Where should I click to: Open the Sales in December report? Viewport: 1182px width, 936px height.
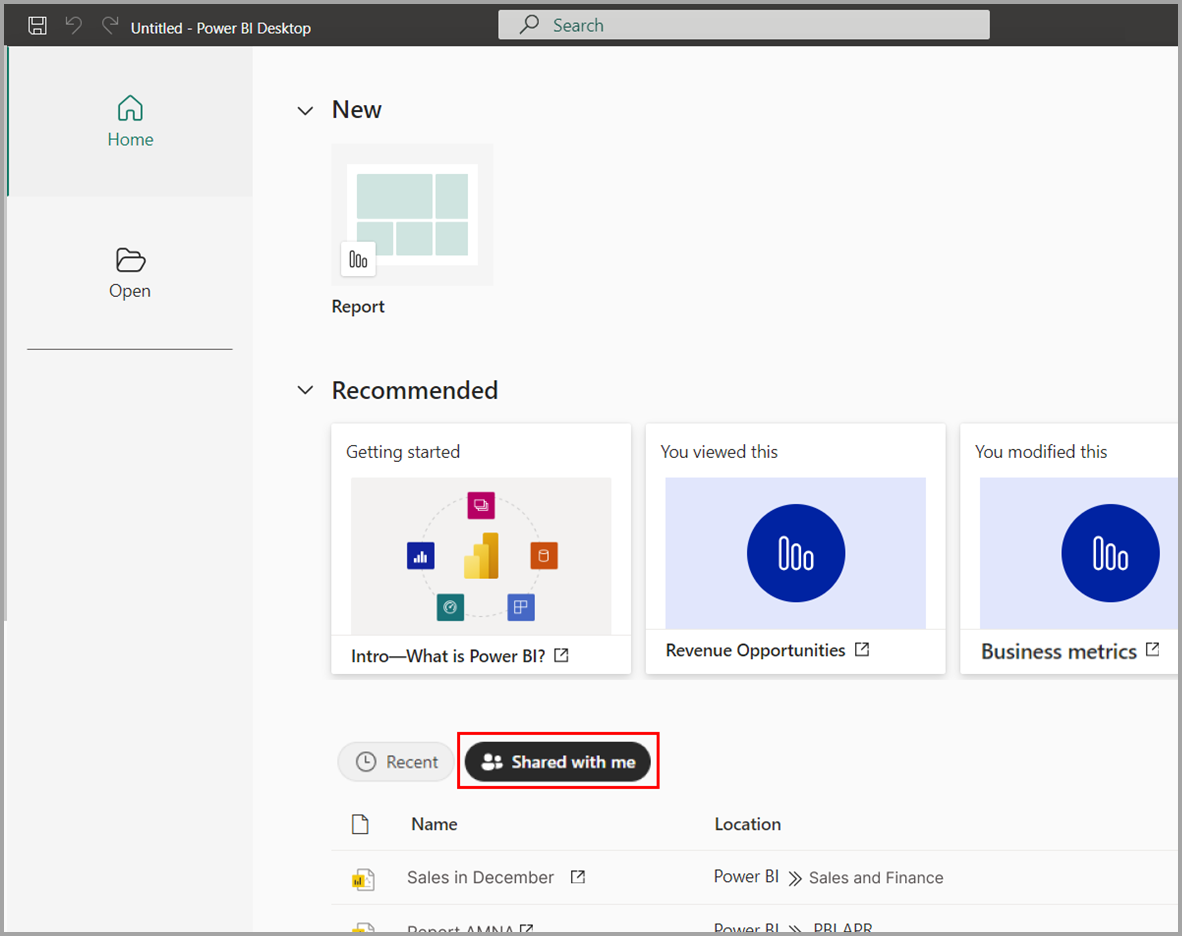click(480, 877)
